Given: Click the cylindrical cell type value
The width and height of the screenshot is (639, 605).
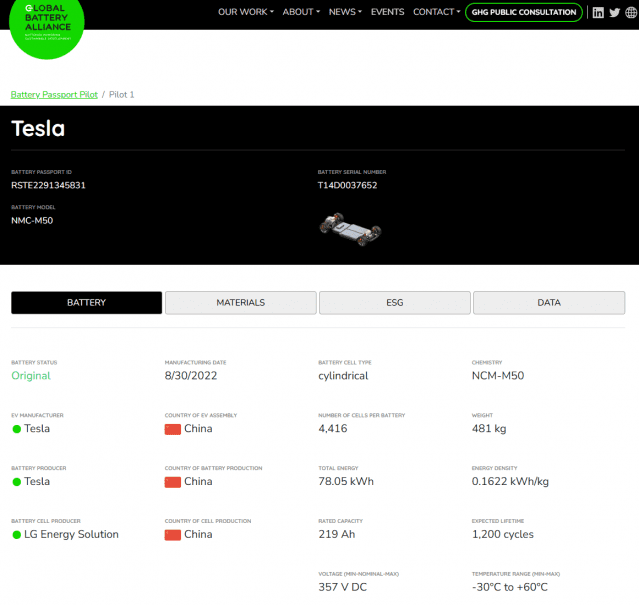Looking at the screenshot, I should pyautogui.click(x=343, y=376).
